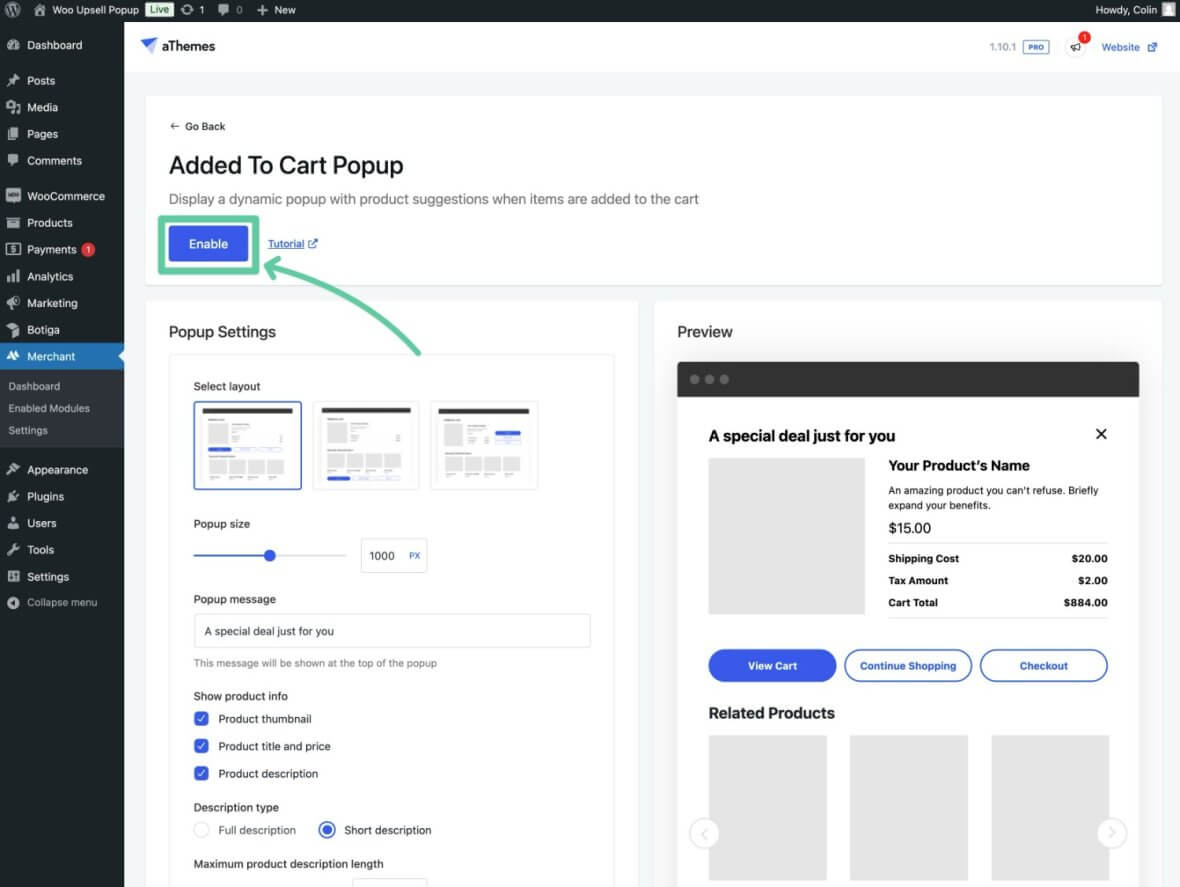Go to Enabled Modules submenu
The width and height of the screenshot is (1180, 887).
pos(49,408)
